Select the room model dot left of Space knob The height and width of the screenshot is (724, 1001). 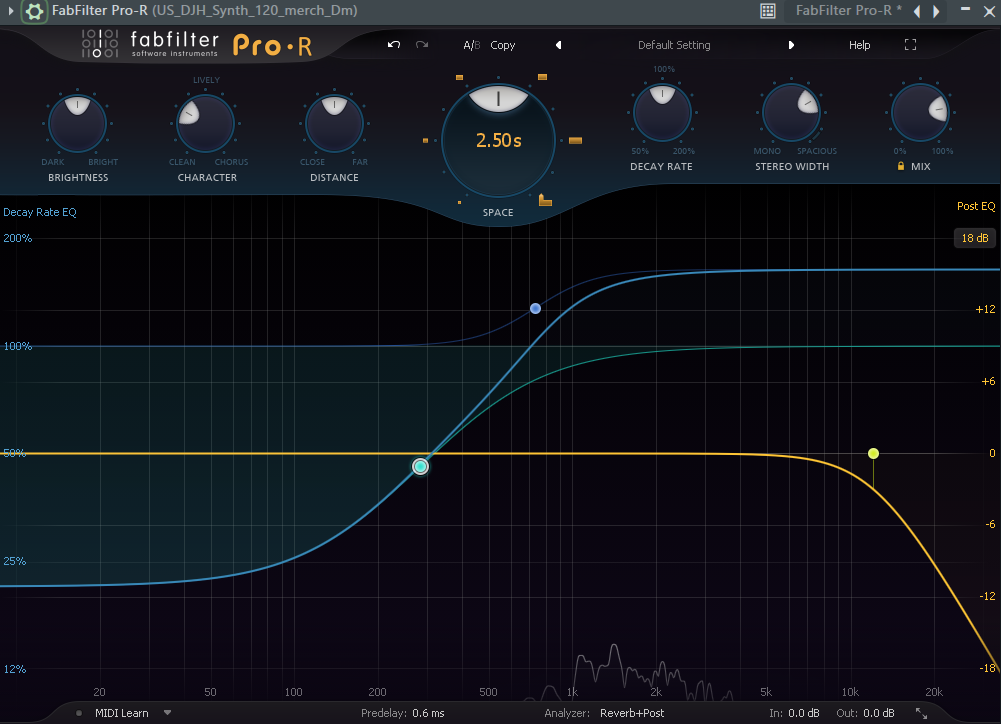click(x=425, y=140)
